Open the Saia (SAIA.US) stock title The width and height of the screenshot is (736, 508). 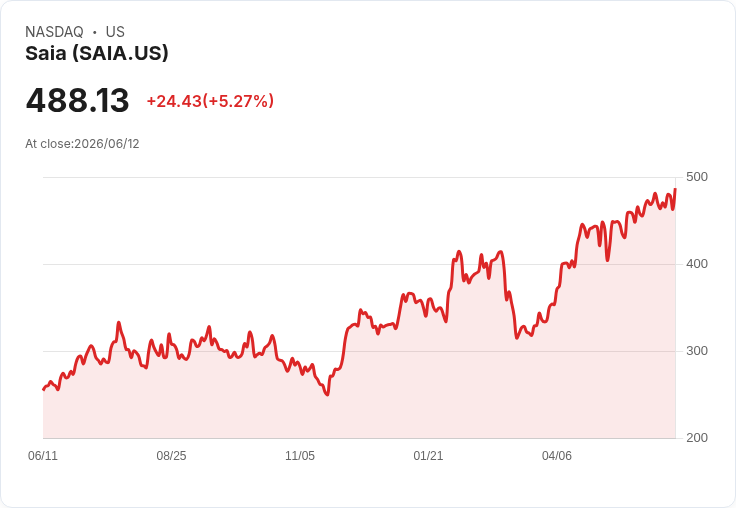(97, 53)
